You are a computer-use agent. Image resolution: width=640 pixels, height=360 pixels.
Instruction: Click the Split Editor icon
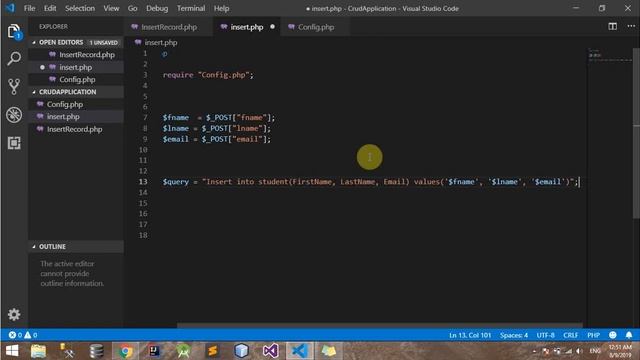[x=612, y=27]
